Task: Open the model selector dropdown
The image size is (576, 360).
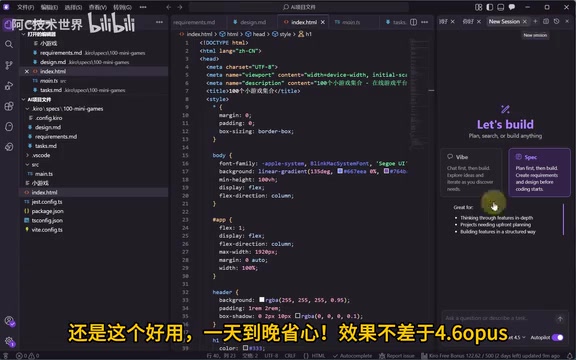Action: (x=517, y=337)
